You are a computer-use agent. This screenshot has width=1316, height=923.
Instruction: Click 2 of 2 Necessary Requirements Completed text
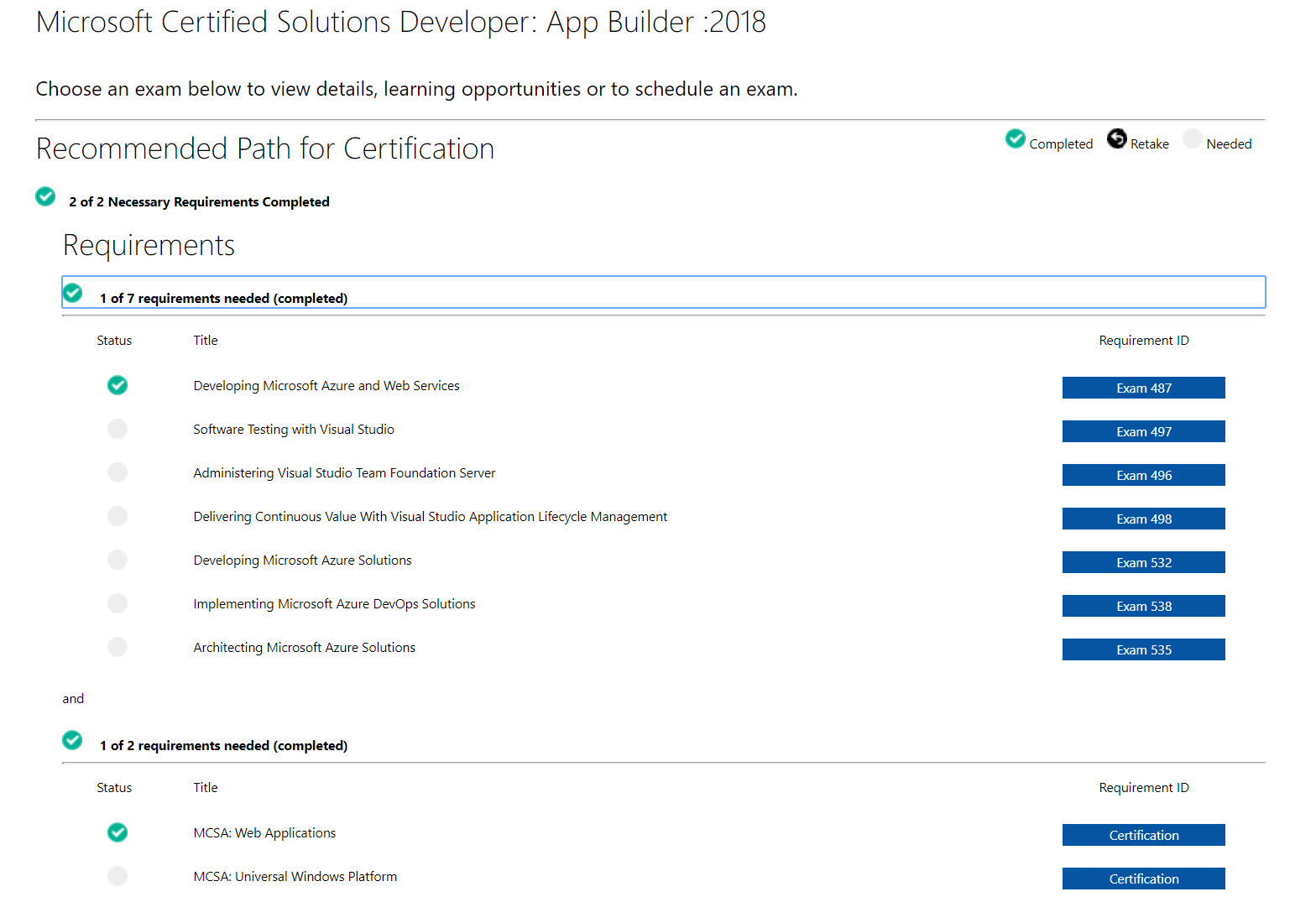199,202
